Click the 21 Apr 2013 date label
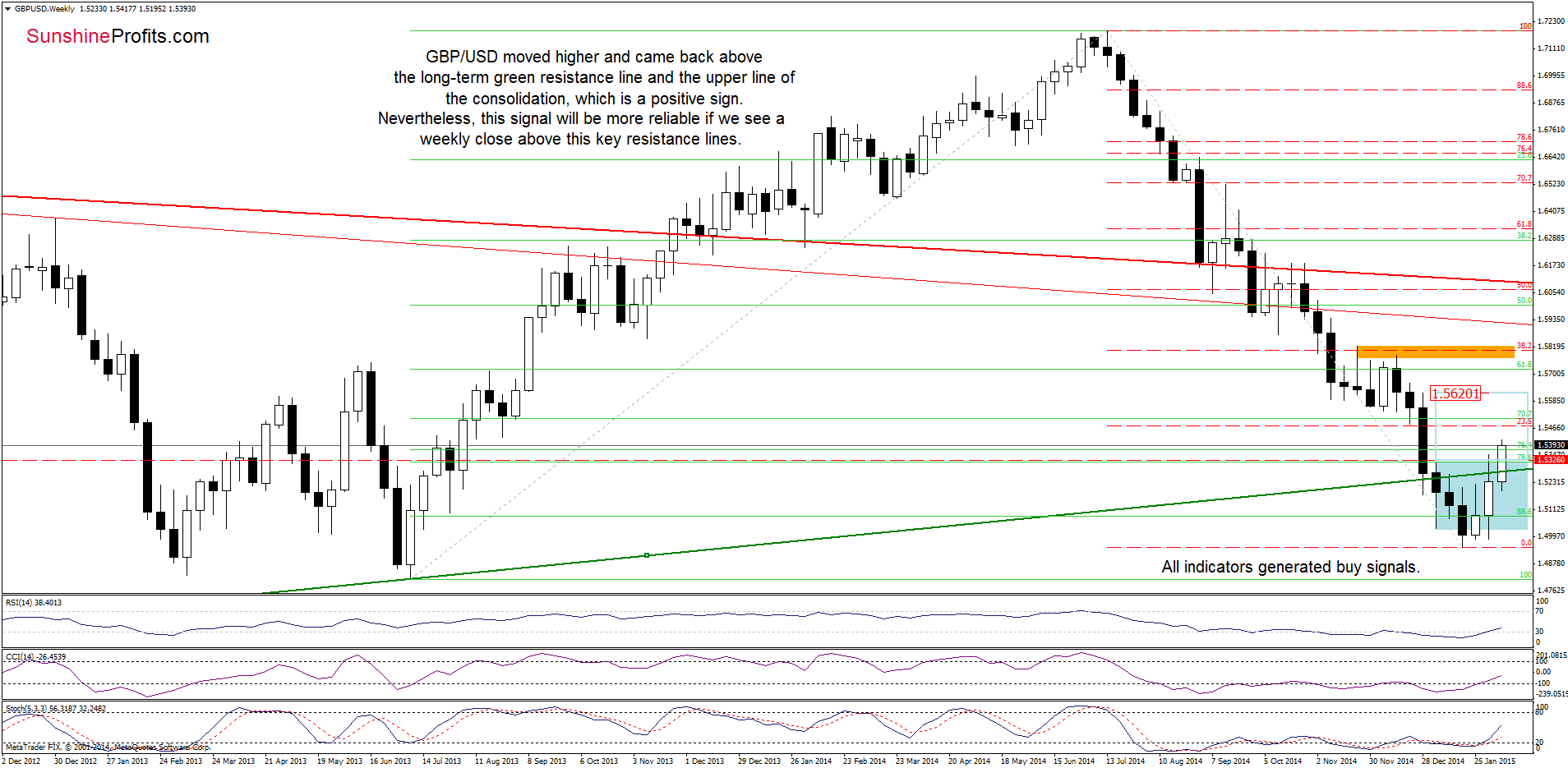1568x768 pixels. [285, 761]
